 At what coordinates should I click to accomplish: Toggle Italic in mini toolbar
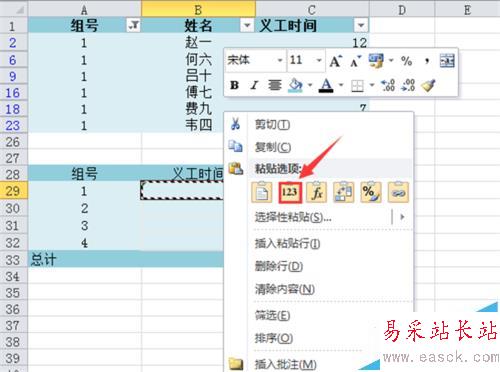click(x=254, y=85)
